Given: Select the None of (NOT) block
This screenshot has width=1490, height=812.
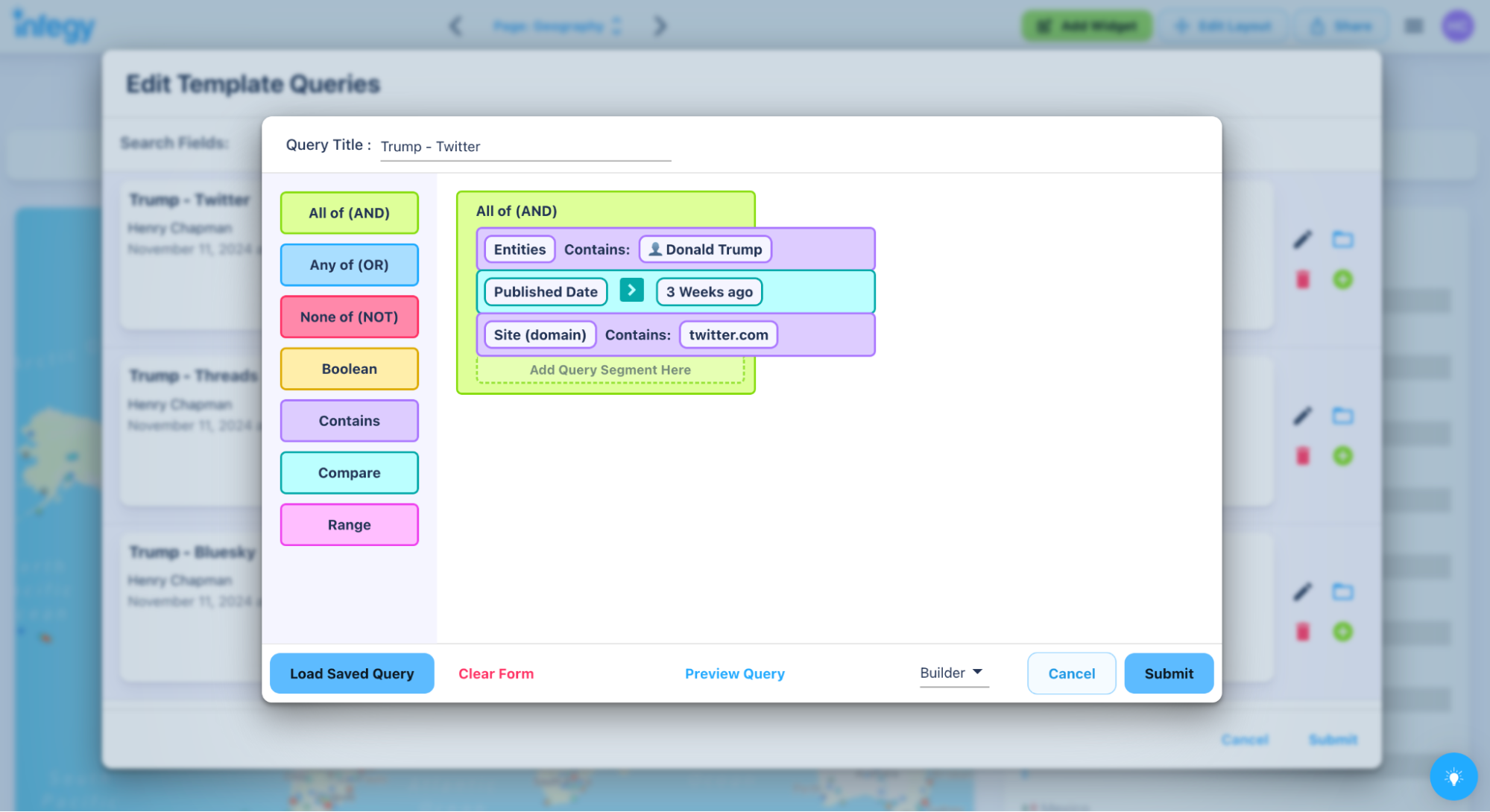Looking at the screenshot, I should [349, 317].
